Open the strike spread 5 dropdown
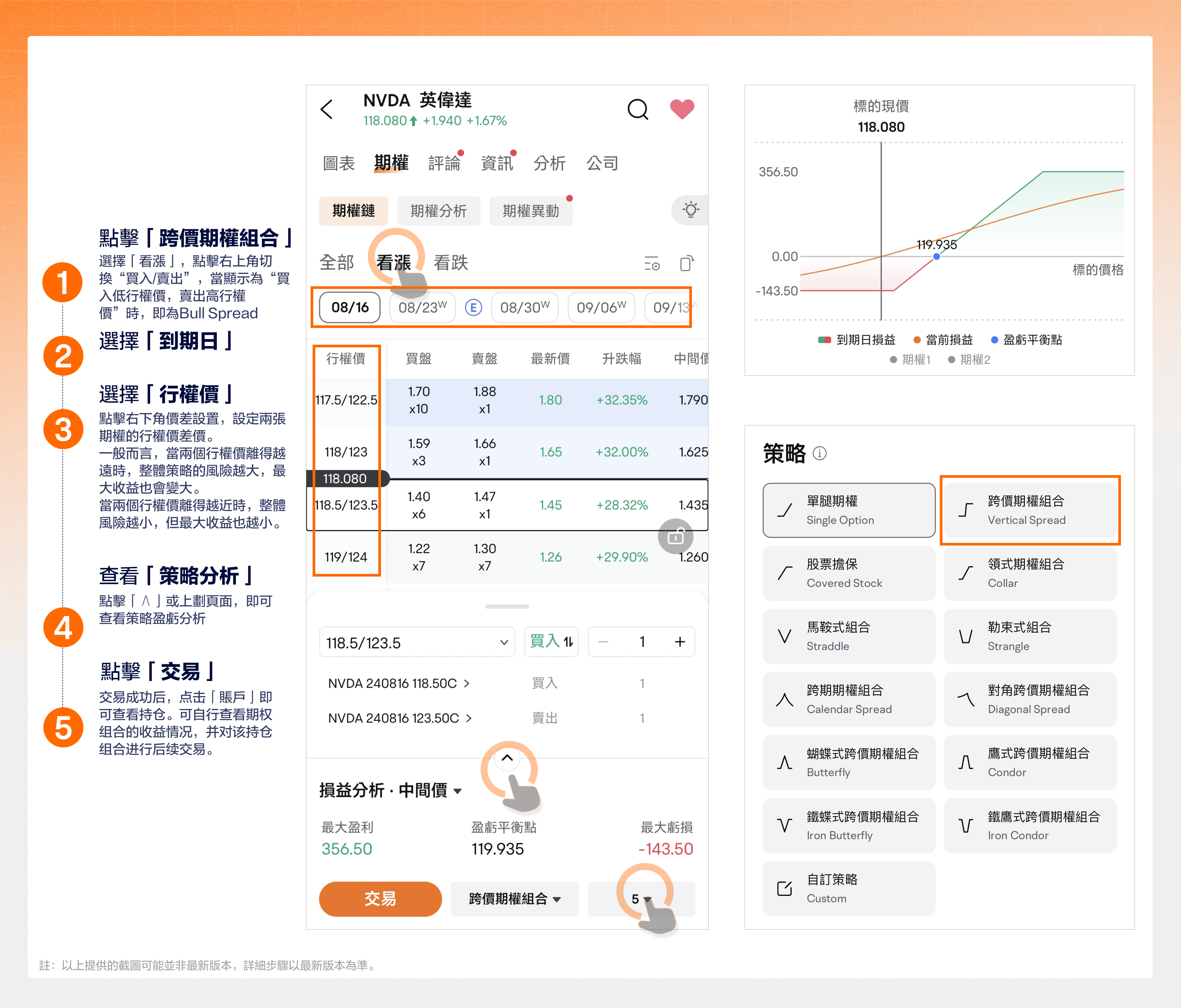The height and width of the screenshot is (1008, 1181). tap(641, 899)
